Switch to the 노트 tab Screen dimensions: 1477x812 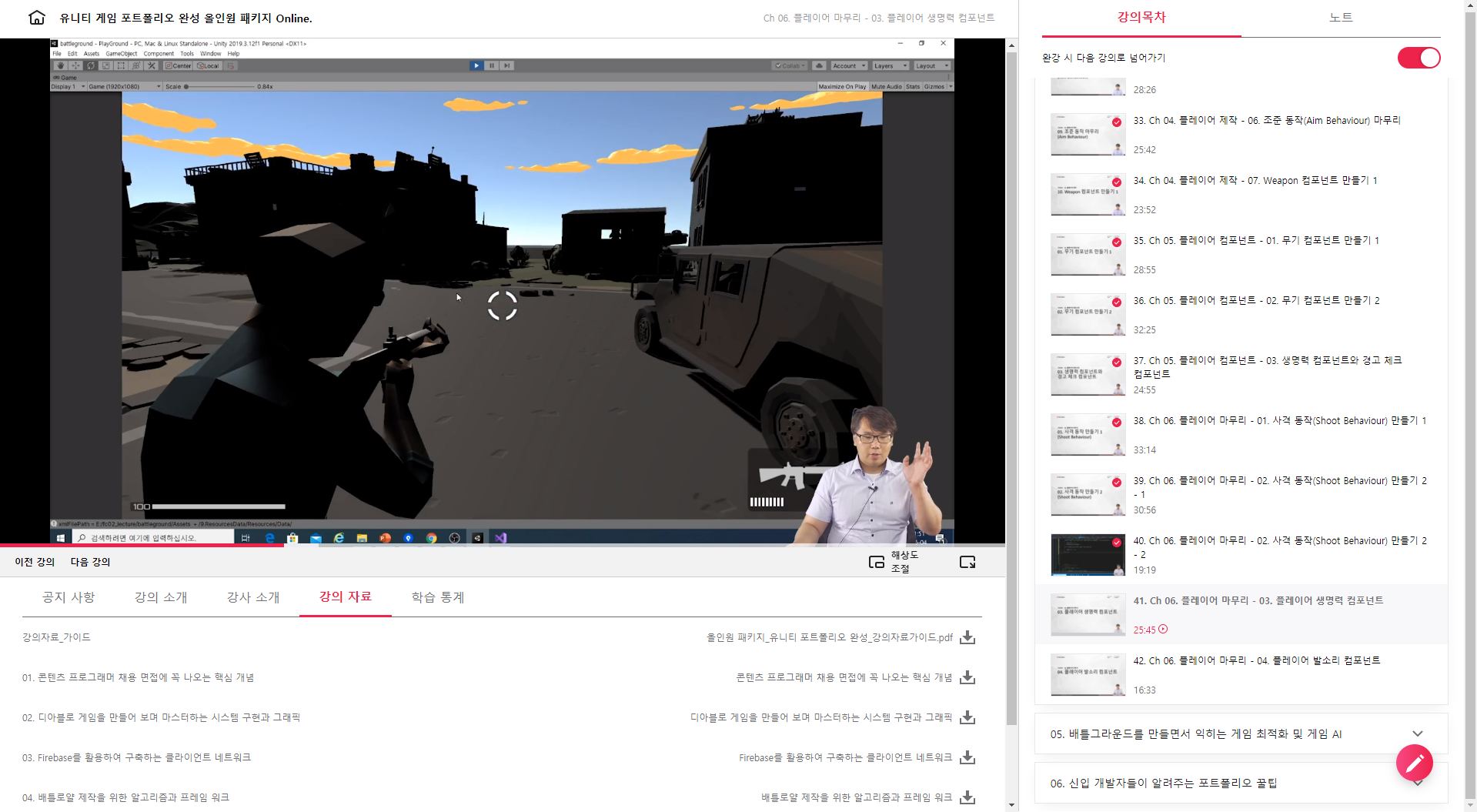1341,18
